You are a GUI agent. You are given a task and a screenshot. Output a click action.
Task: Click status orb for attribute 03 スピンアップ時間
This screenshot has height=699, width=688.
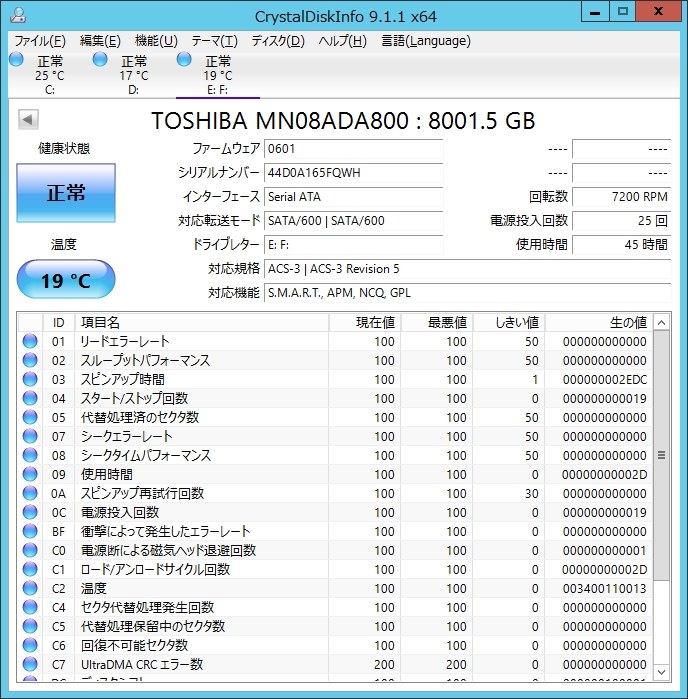tap(30, 379)
